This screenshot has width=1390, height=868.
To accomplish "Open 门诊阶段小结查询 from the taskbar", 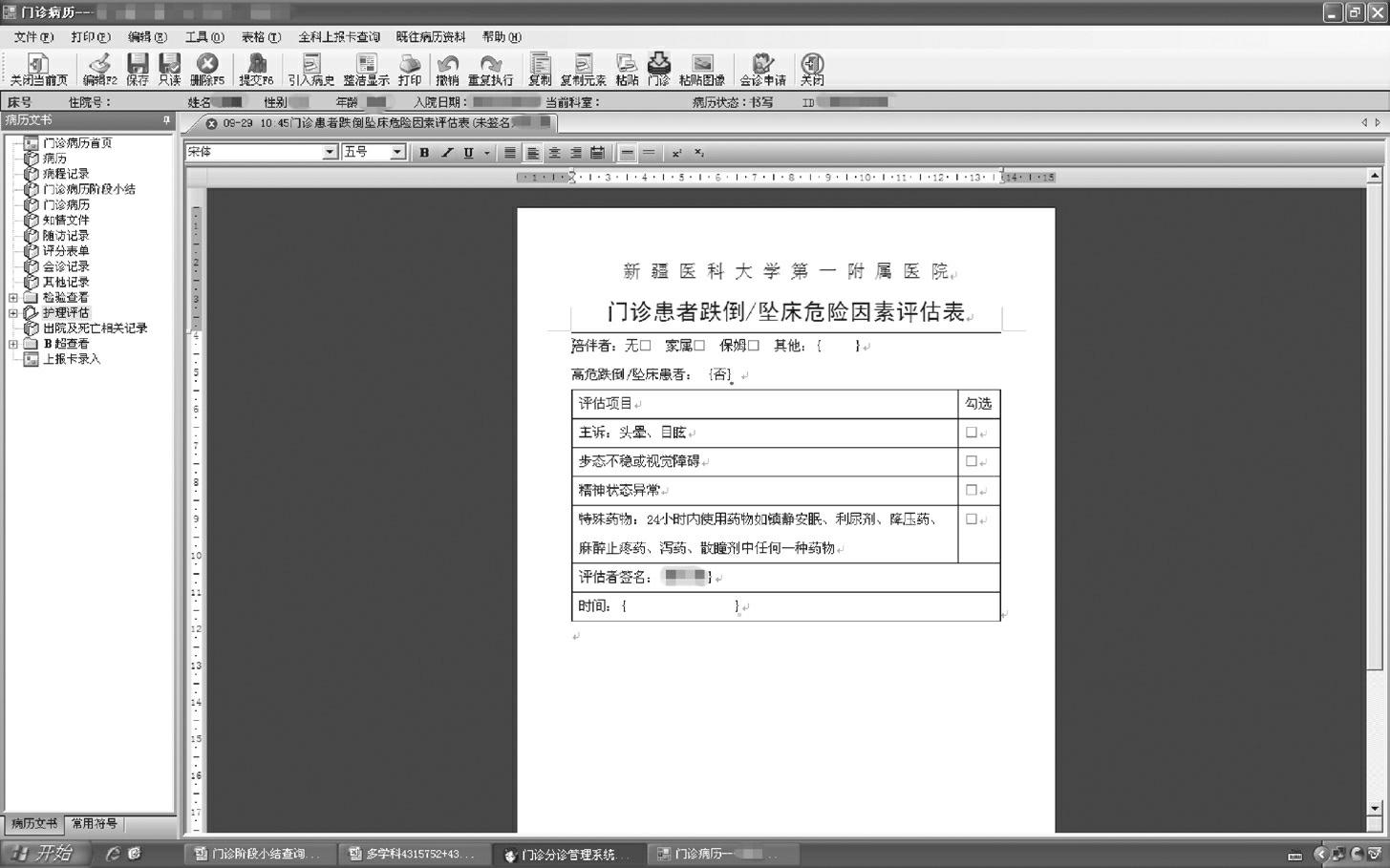I will pyautogui.click(x=258, y=855).
